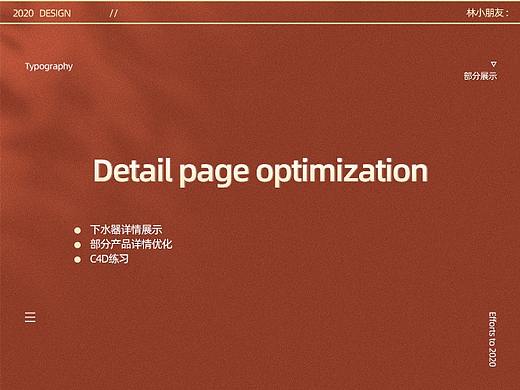
Task: Click the double slash in header
Action: click(x=113, y=13)
